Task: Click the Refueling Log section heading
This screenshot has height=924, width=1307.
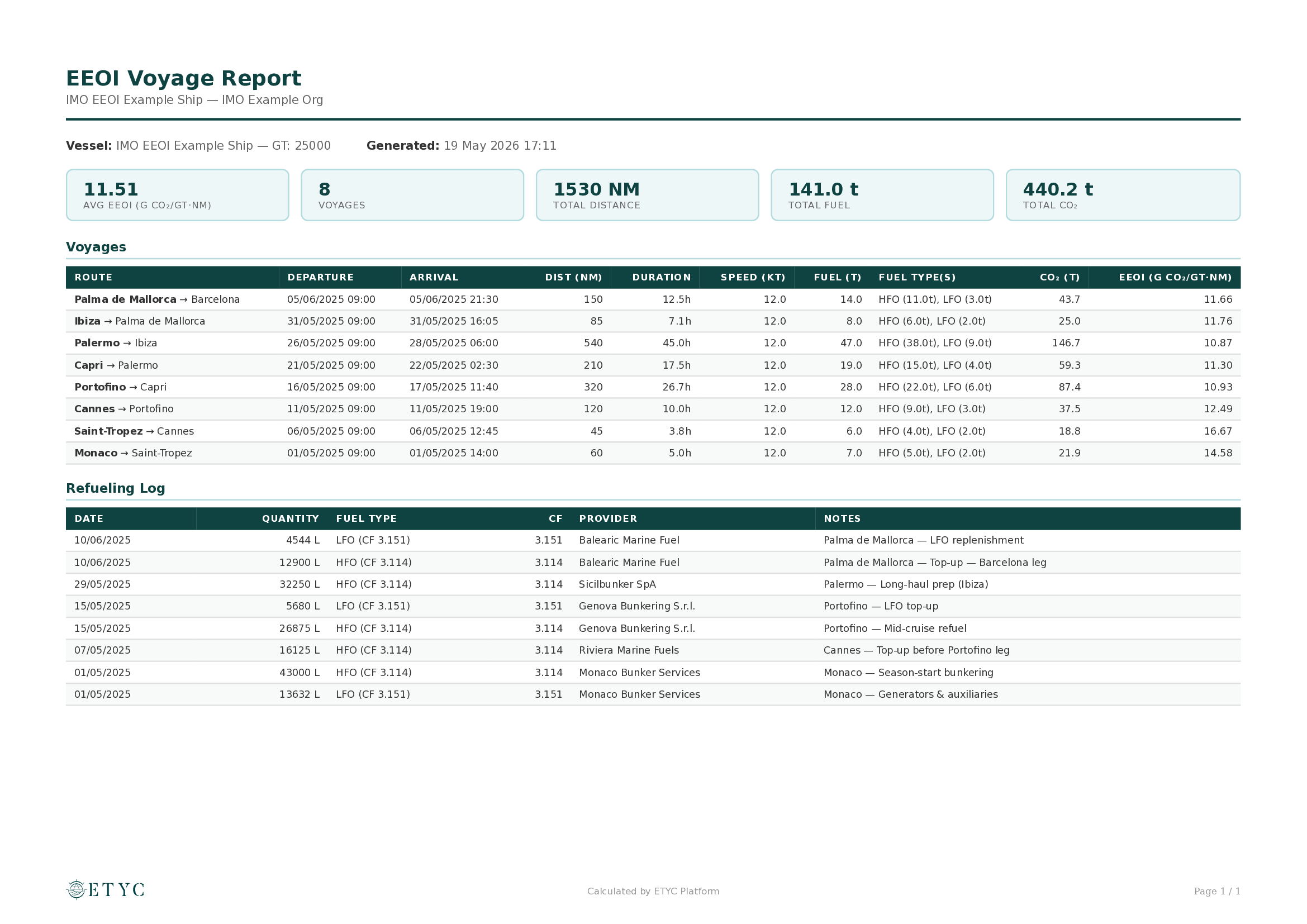Action: (116, 488)
